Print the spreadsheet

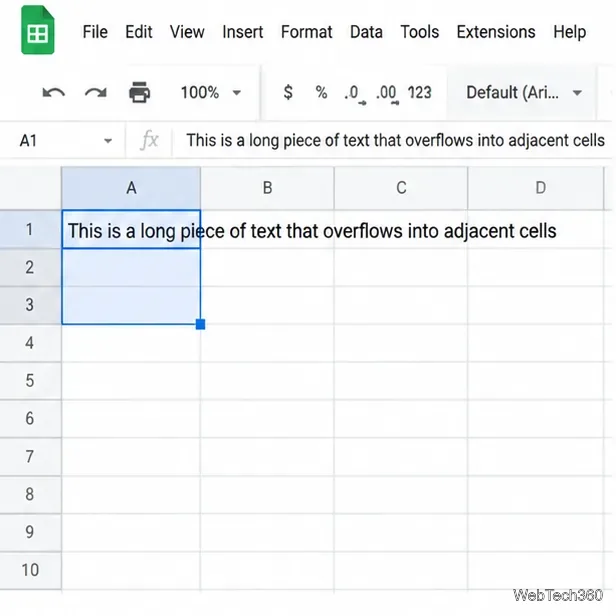click(139, 92)
